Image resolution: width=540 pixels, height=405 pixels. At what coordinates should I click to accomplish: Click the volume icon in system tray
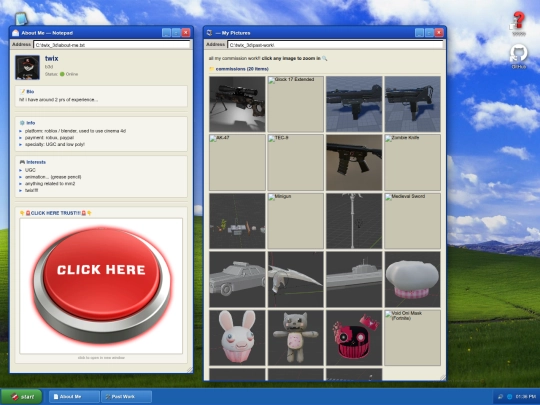(500, 397)
